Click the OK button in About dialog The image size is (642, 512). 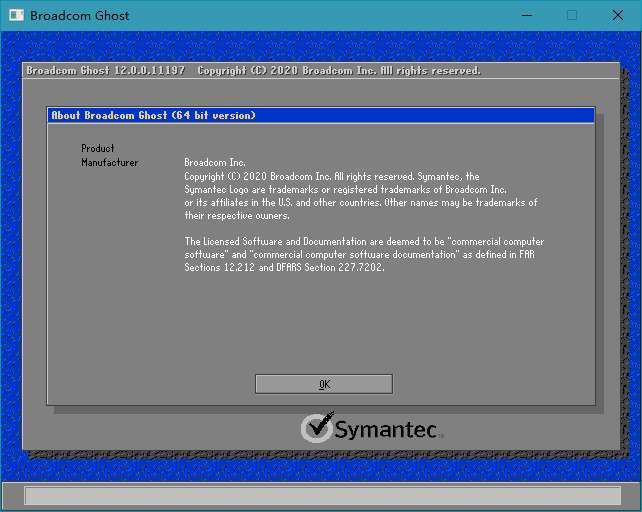[323, 384]
